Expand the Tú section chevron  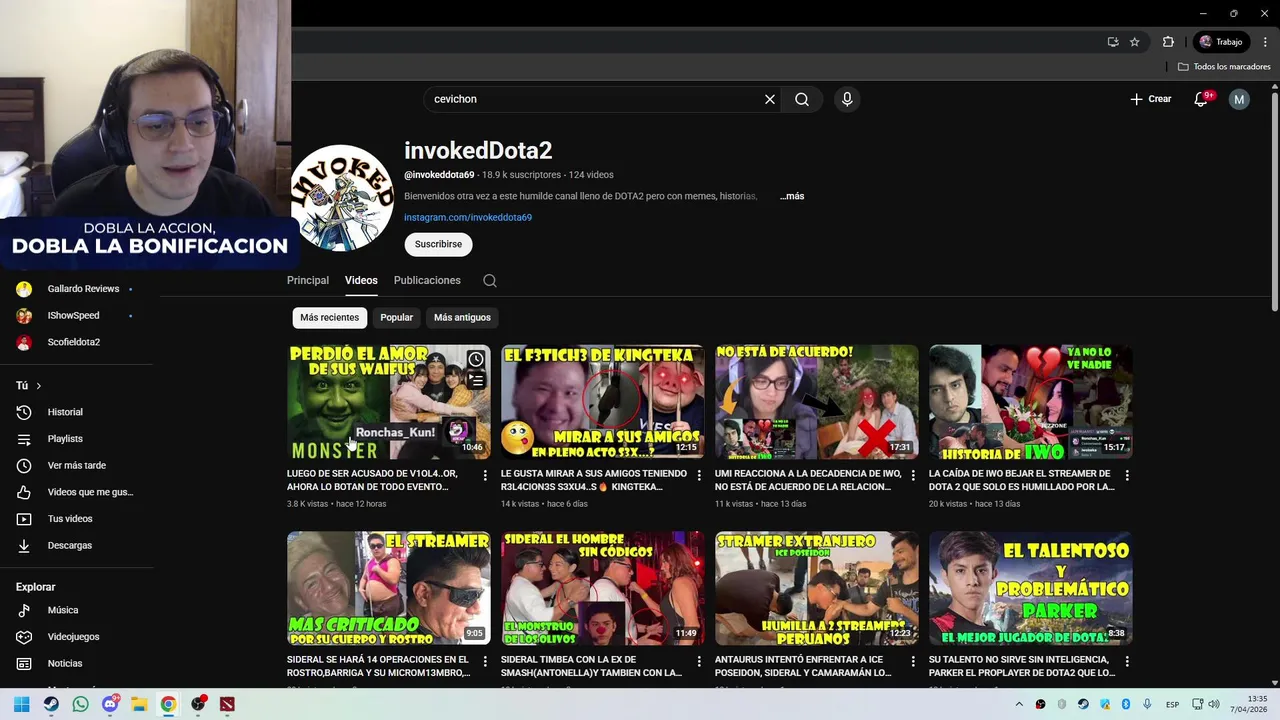[39, 386]
